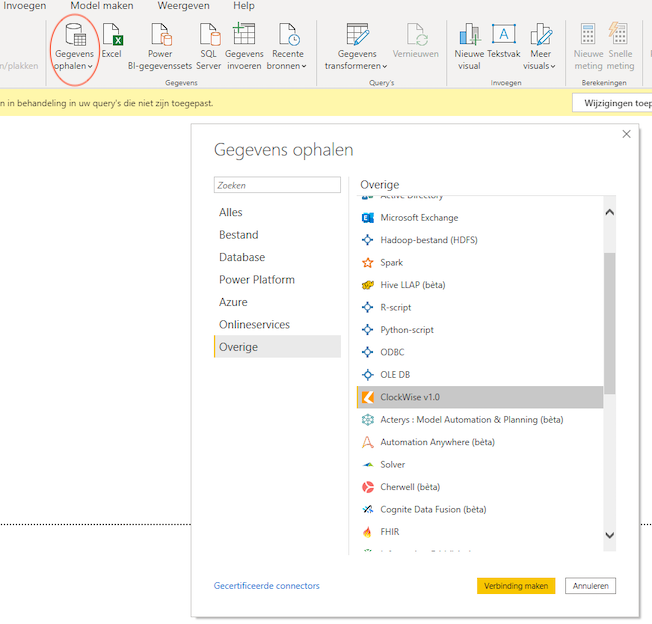Click the Zoeken search field

point(277,185)
